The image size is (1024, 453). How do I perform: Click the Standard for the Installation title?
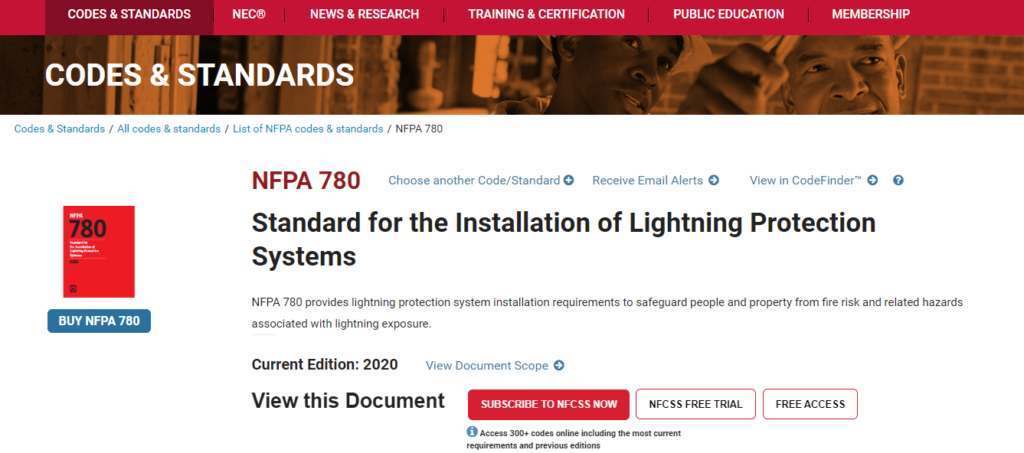tap(564, 240)
